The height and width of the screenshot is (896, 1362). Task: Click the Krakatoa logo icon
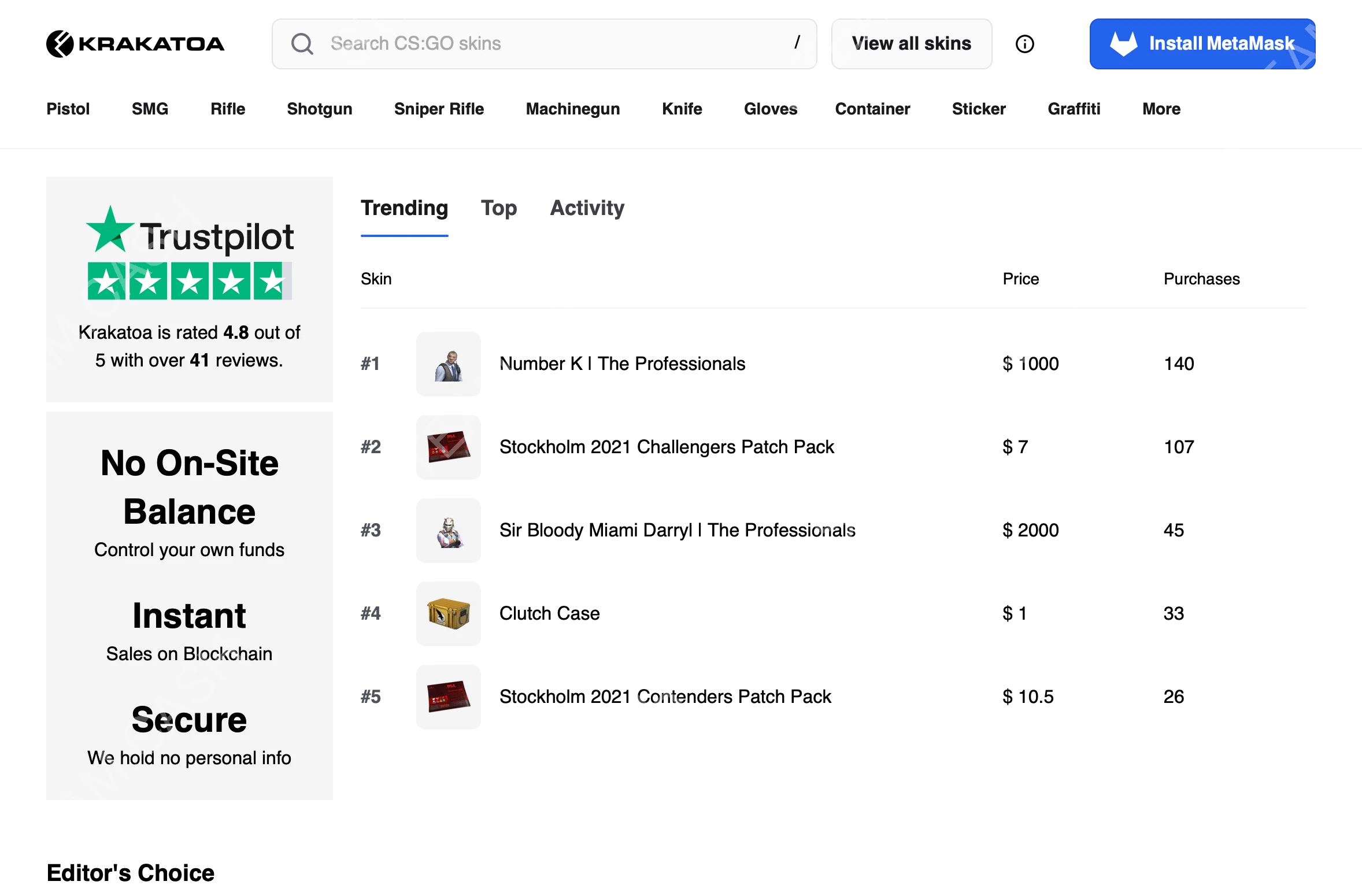tap(60, 44)
